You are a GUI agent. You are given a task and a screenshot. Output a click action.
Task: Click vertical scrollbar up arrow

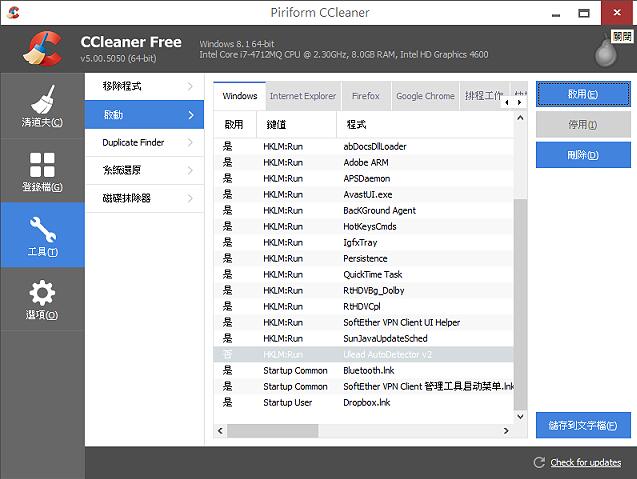(520, 118)
